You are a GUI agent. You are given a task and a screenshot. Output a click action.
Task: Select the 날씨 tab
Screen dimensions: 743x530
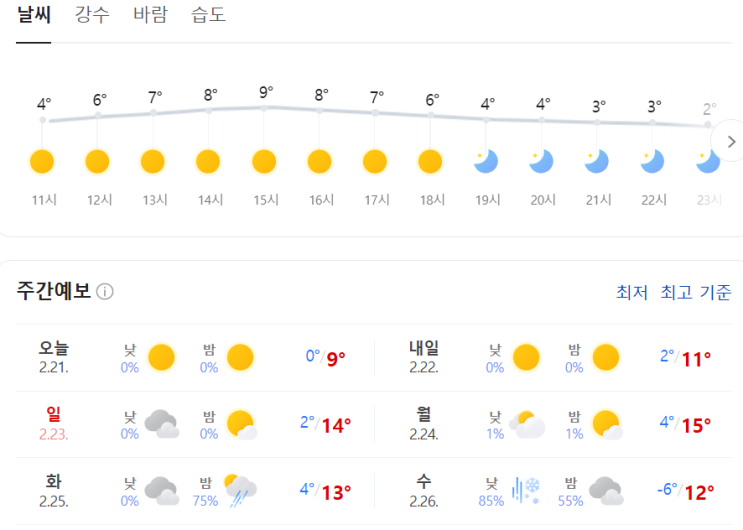pos(33,15)
